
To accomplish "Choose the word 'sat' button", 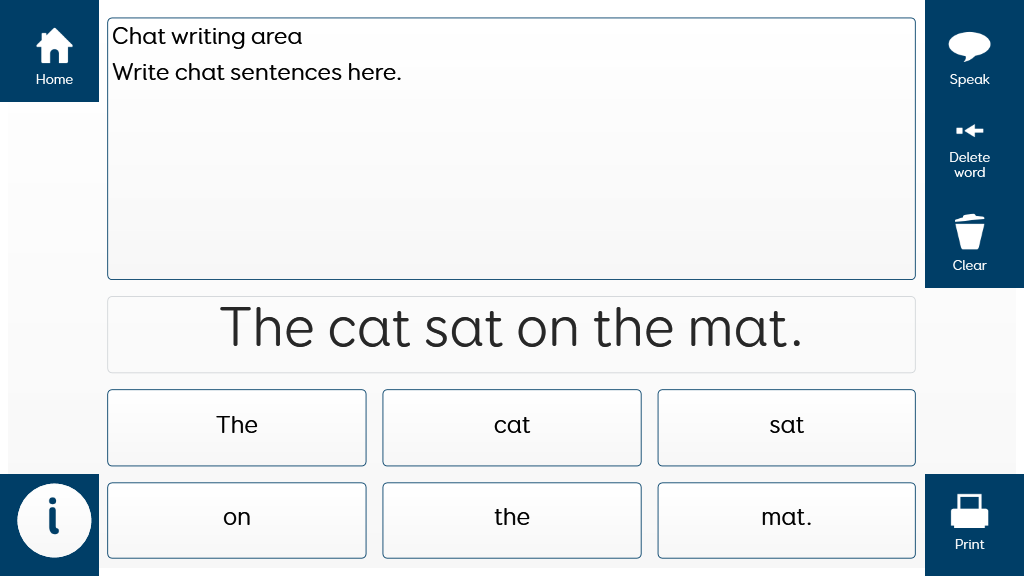I will pos(786,427).
